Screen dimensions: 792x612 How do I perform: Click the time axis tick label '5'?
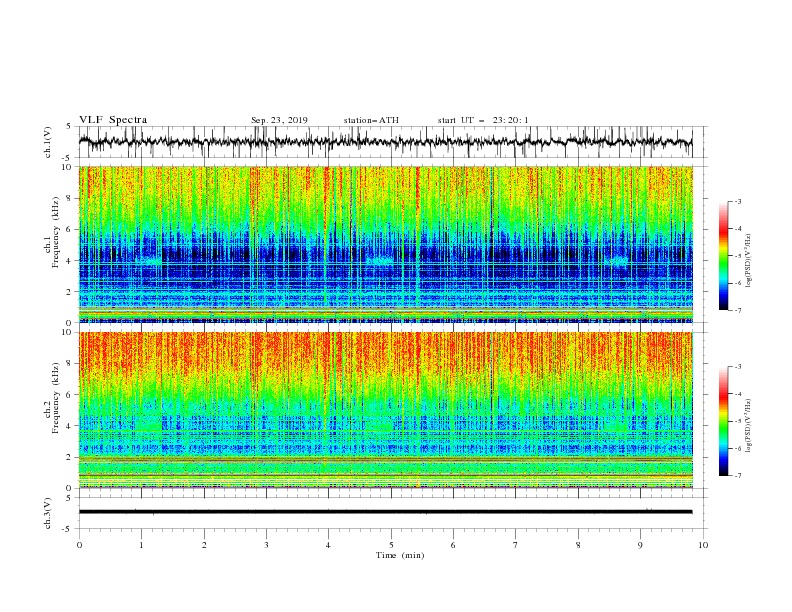click(391, 545)
